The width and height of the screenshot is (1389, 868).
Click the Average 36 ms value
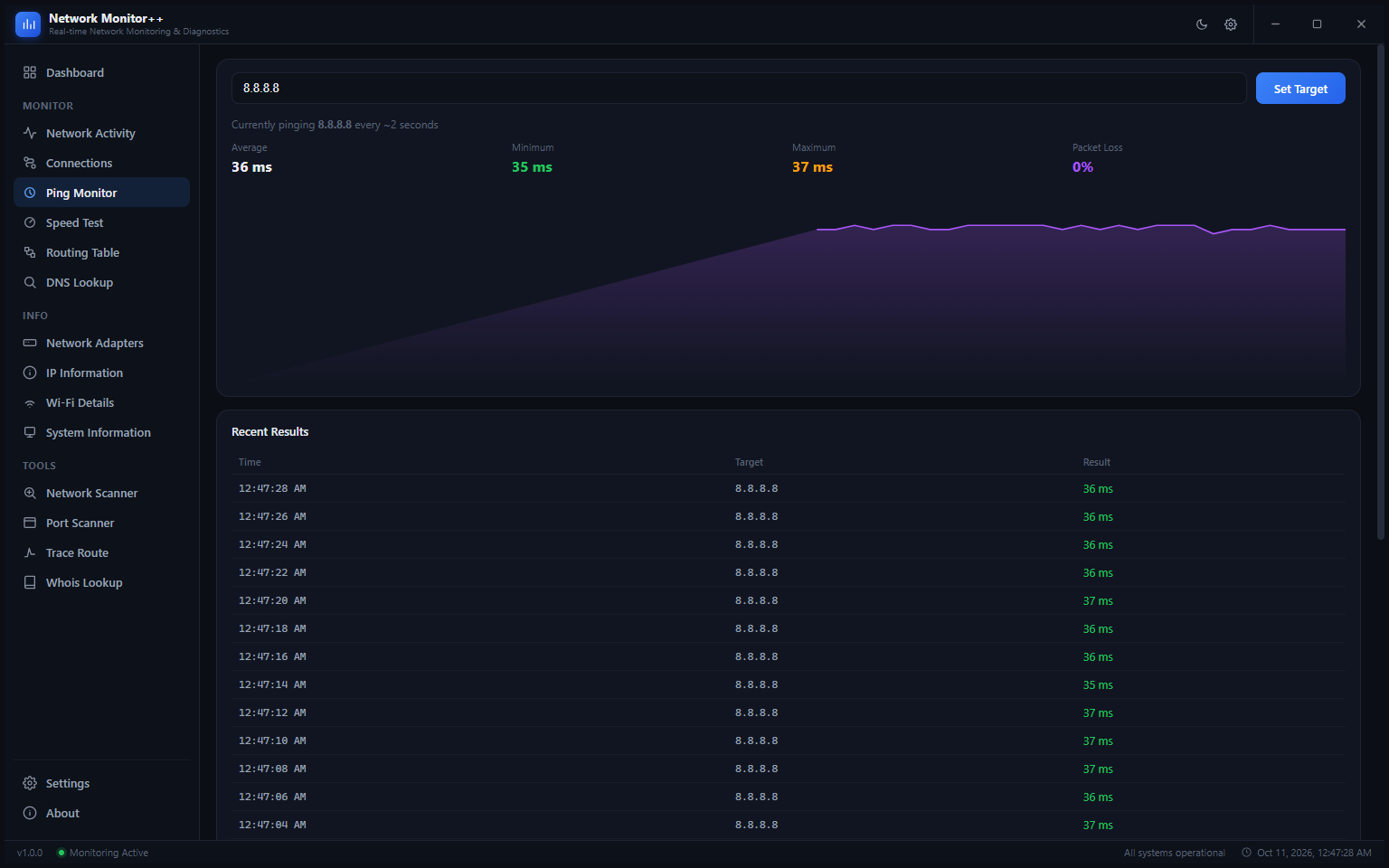251,167
